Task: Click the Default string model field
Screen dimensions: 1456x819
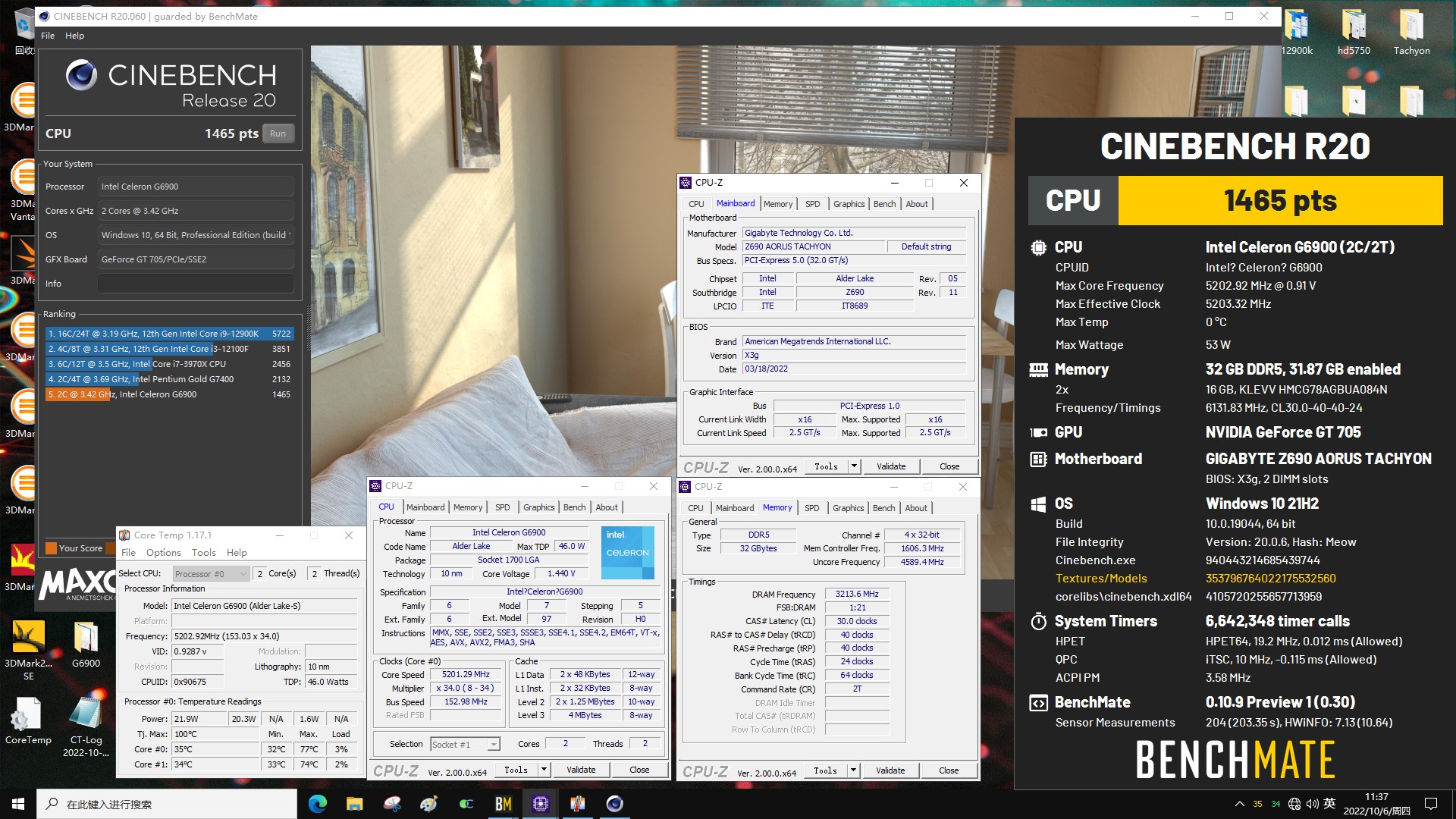Action: (926, 246)
